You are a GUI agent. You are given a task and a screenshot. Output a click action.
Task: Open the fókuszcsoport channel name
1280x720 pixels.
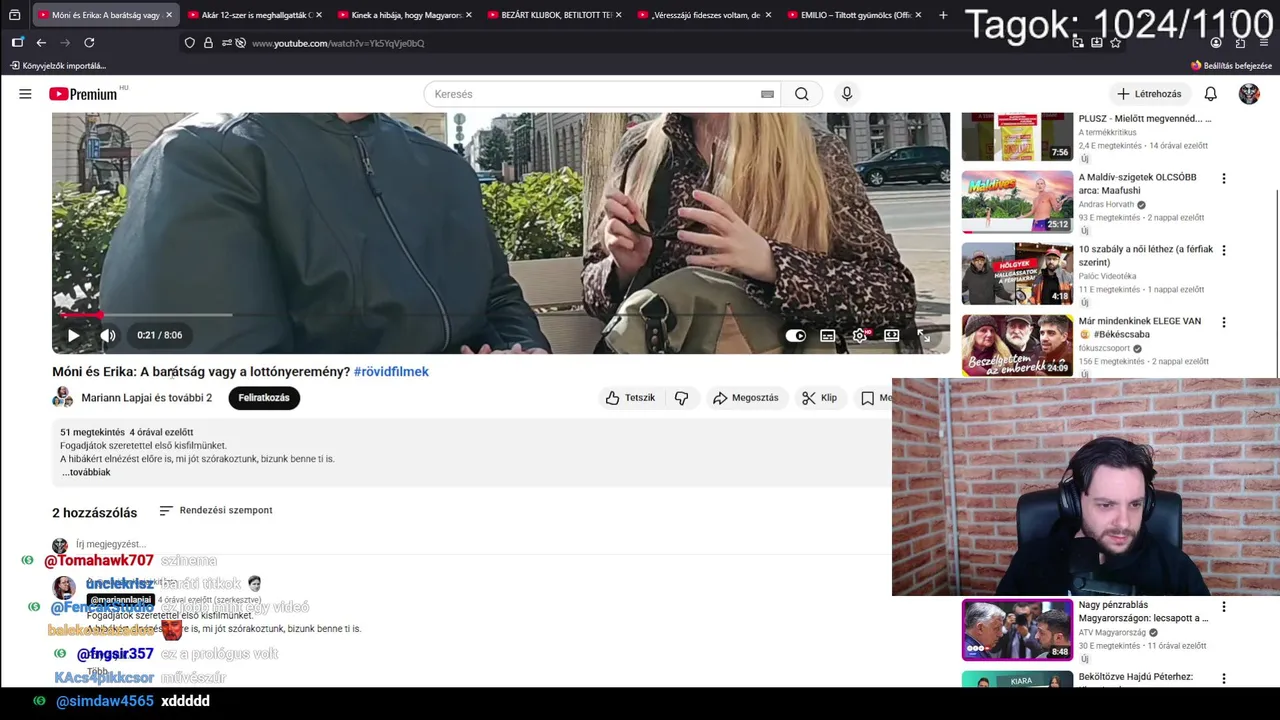click(x=1104, y=348)
